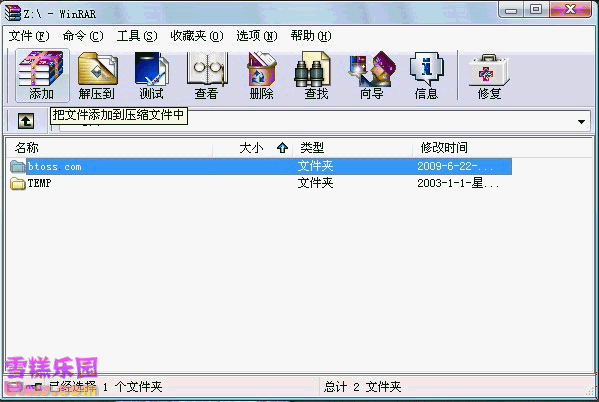Image resolution: width=599 pixels, height=402 pixels.
Task: Go up one folder level
Action: (26, 121)
